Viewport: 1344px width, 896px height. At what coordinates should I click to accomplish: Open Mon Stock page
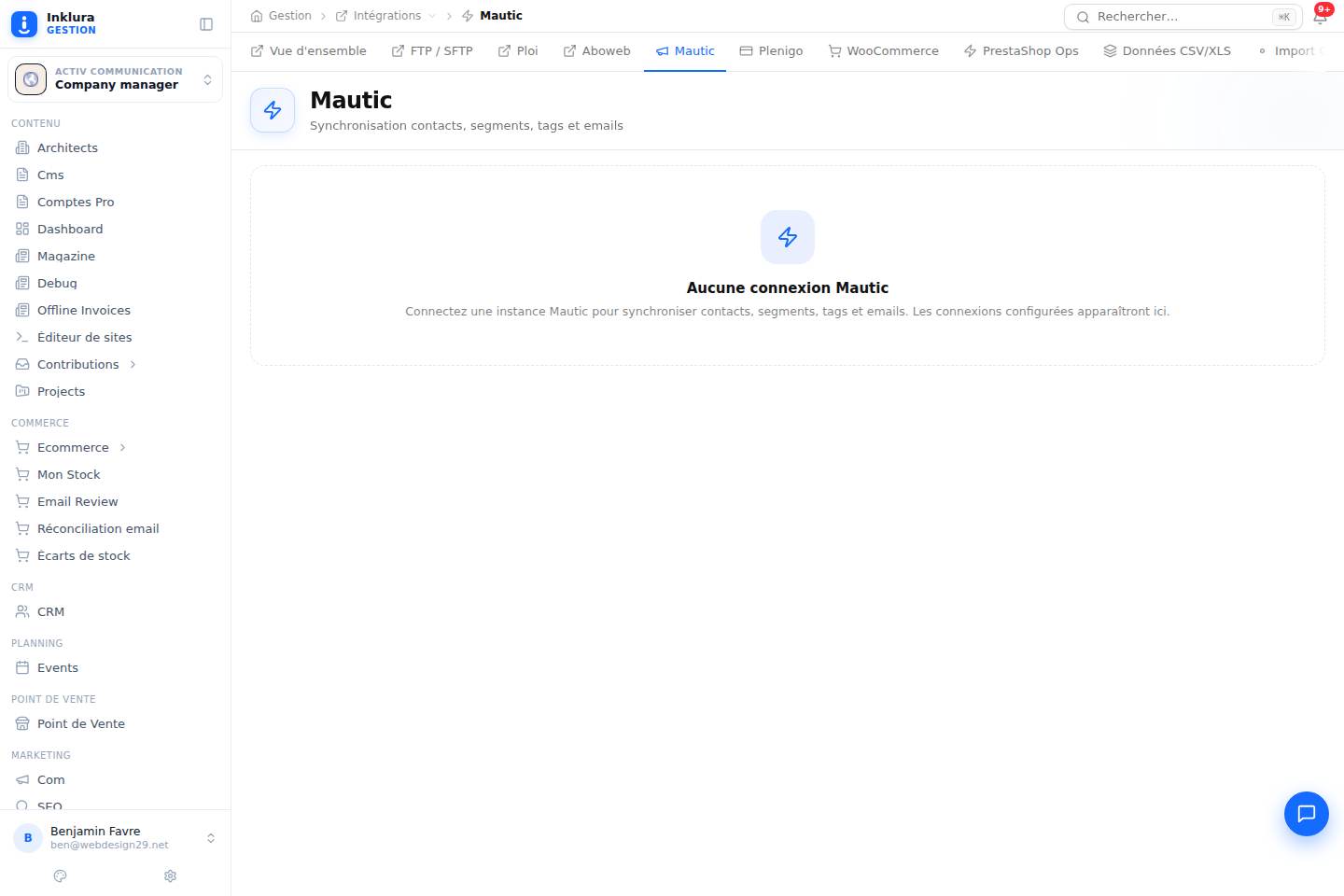pyautogui.click(x=116, y=474)
